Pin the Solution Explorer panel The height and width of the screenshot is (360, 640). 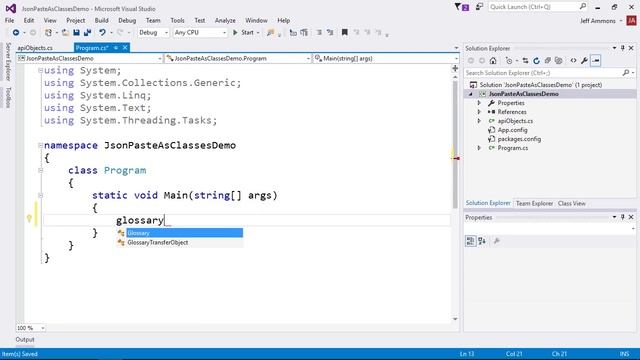pos(623,48)
